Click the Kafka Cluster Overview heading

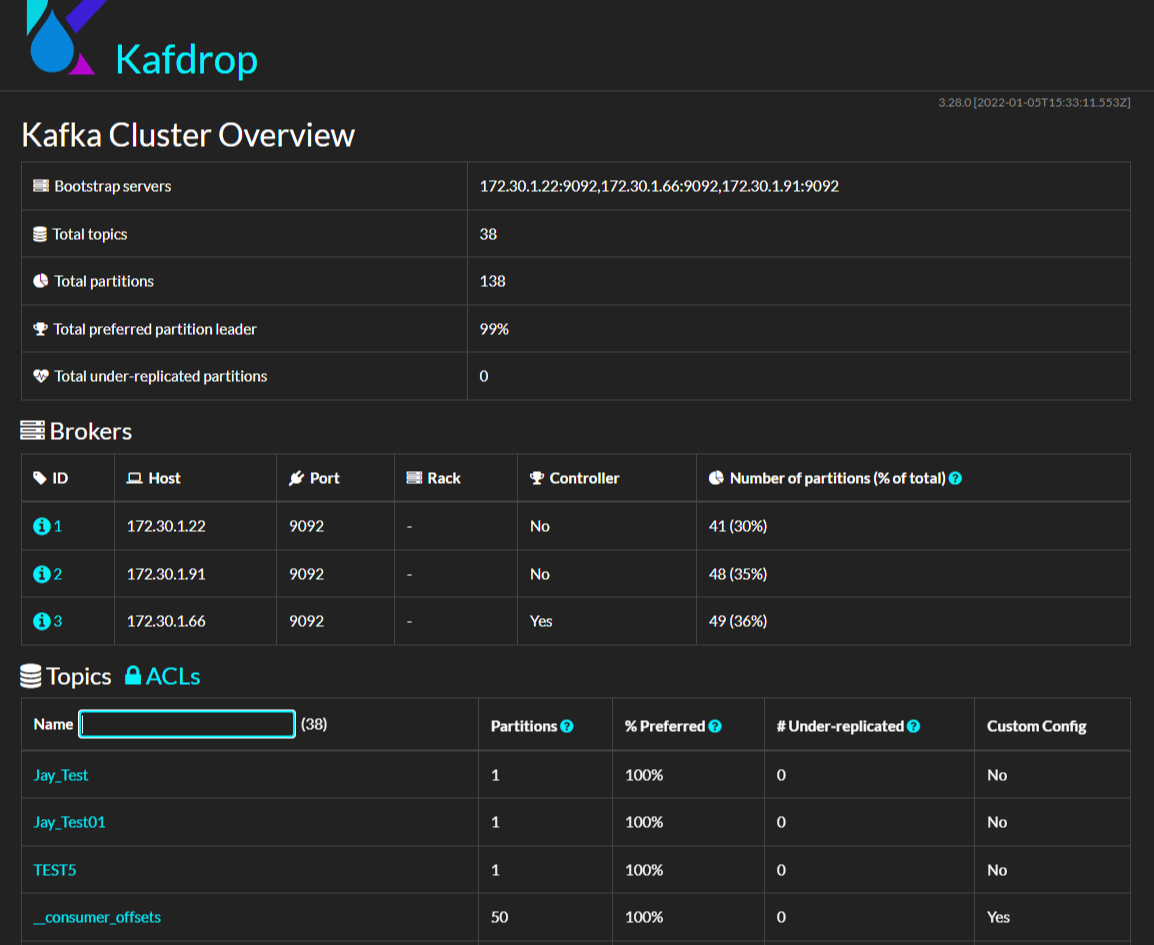click(188, 135)
